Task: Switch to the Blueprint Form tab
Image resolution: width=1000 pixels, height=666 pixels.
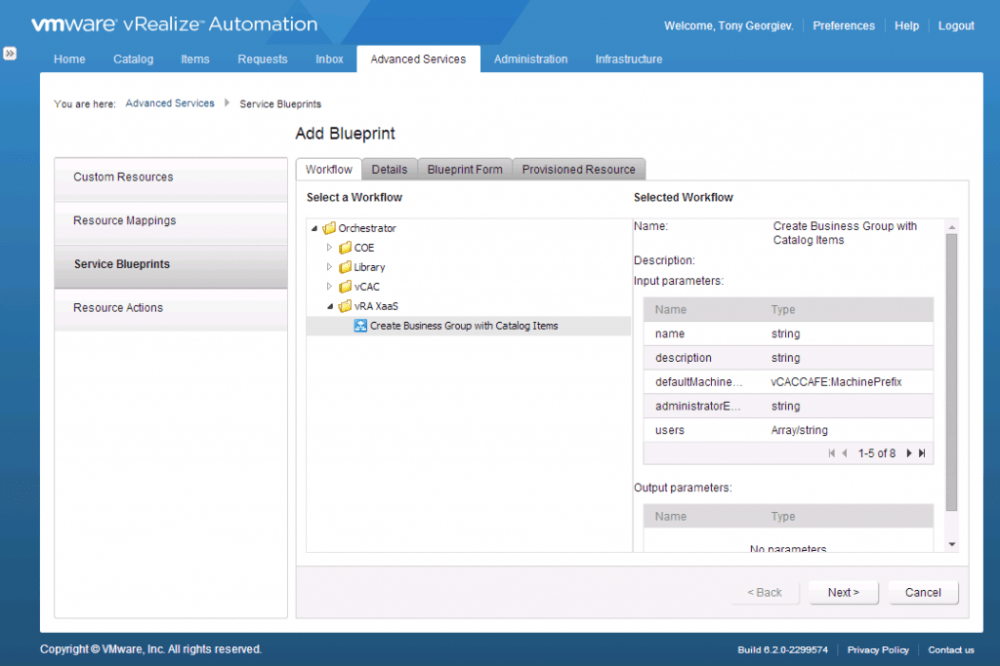Action: tap(465, 170)
